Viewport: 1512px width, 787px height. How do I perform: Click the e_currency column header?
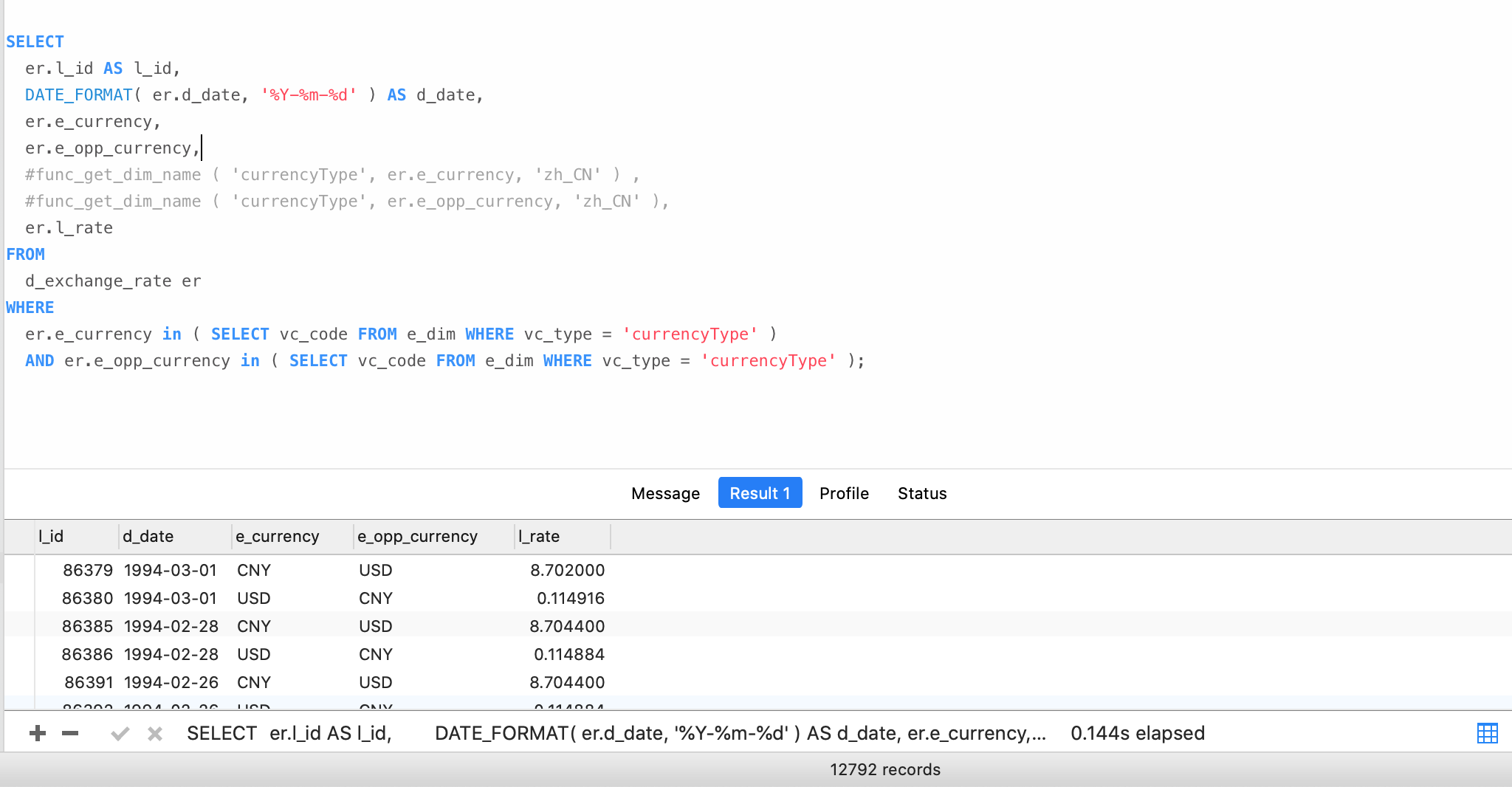point(293,537)
